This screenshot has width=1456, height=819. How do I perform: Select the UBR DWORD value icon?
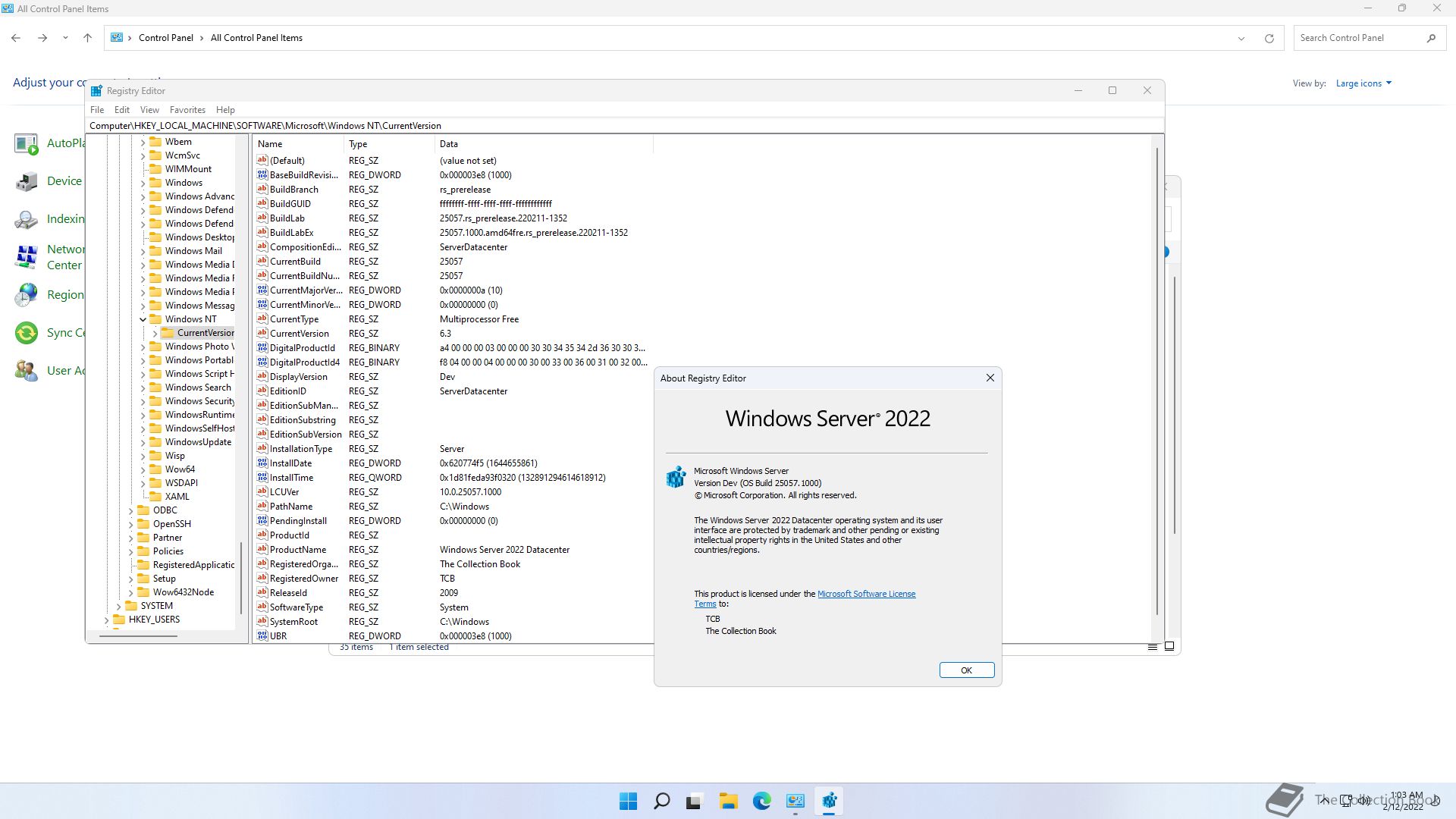point(262,636)
